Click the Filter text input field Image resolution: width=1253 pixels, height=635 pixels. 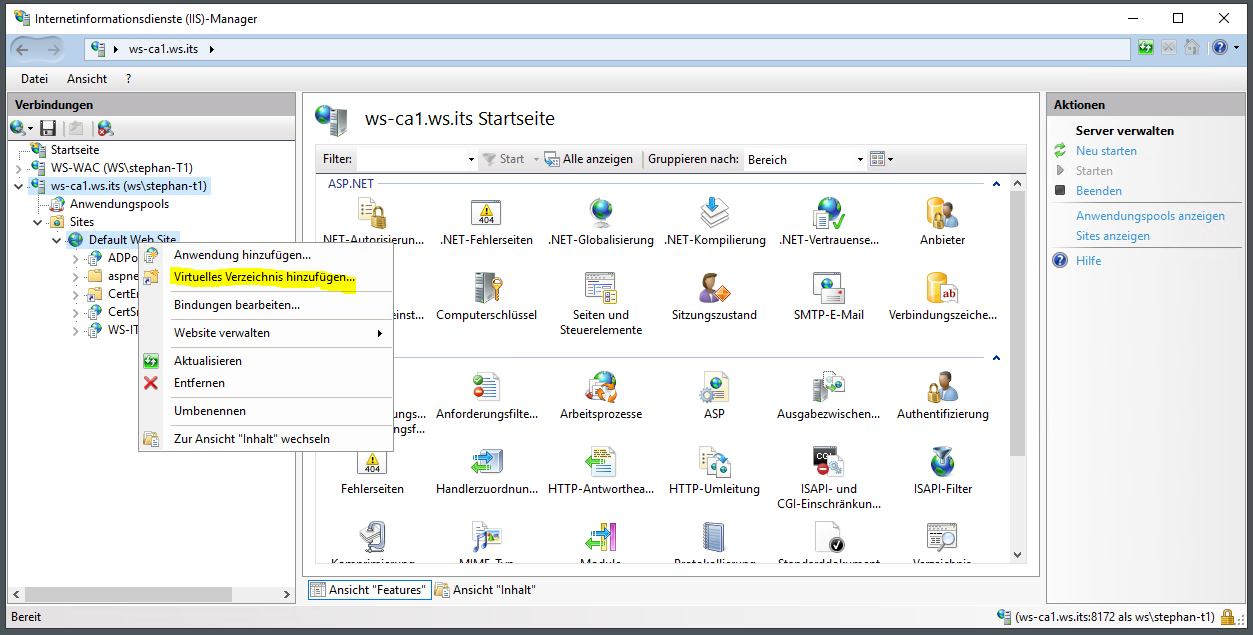(x=410, y=159)
